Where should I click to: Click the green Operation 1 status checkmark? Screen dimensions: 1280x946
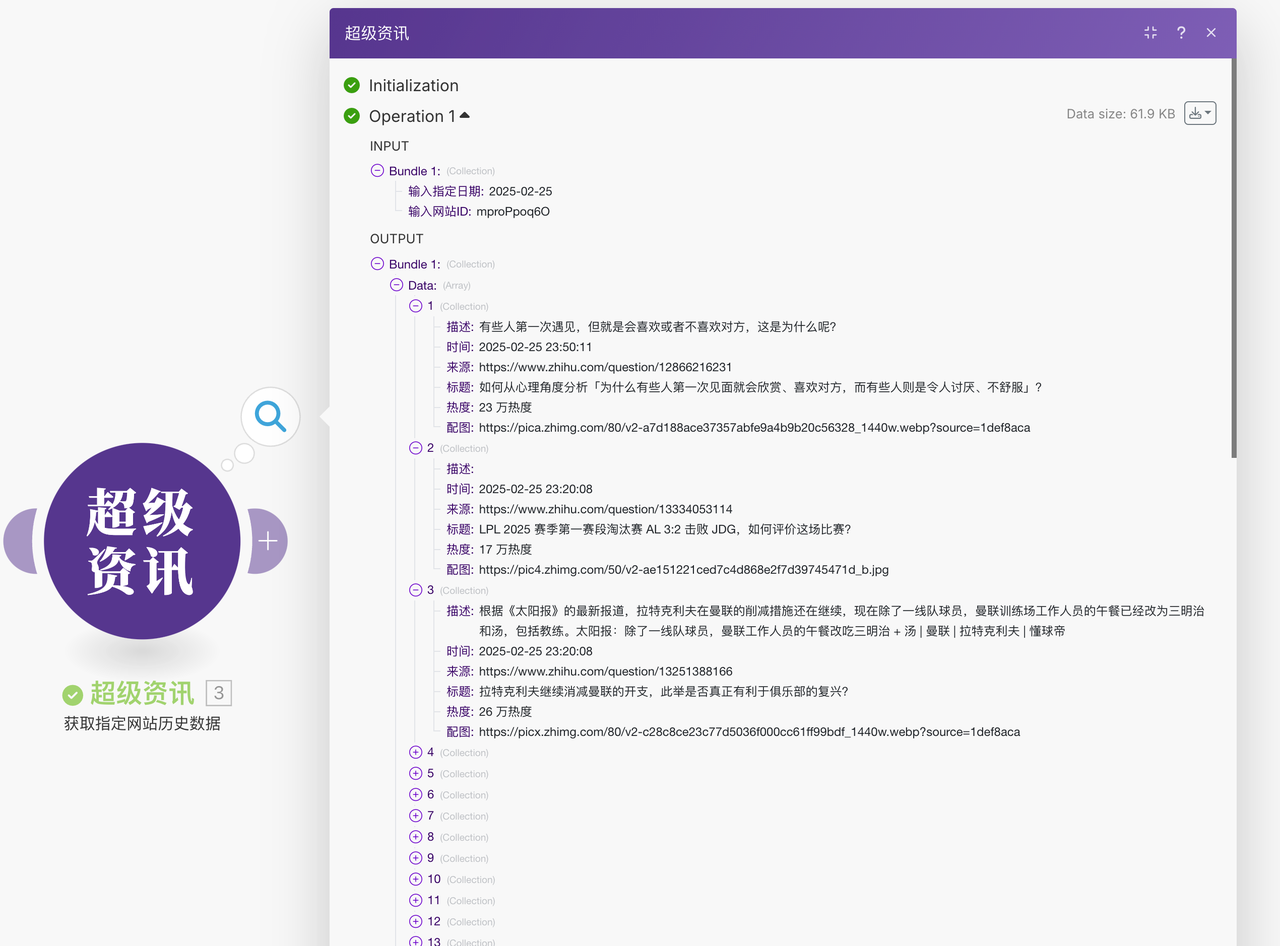pos(352,116)
